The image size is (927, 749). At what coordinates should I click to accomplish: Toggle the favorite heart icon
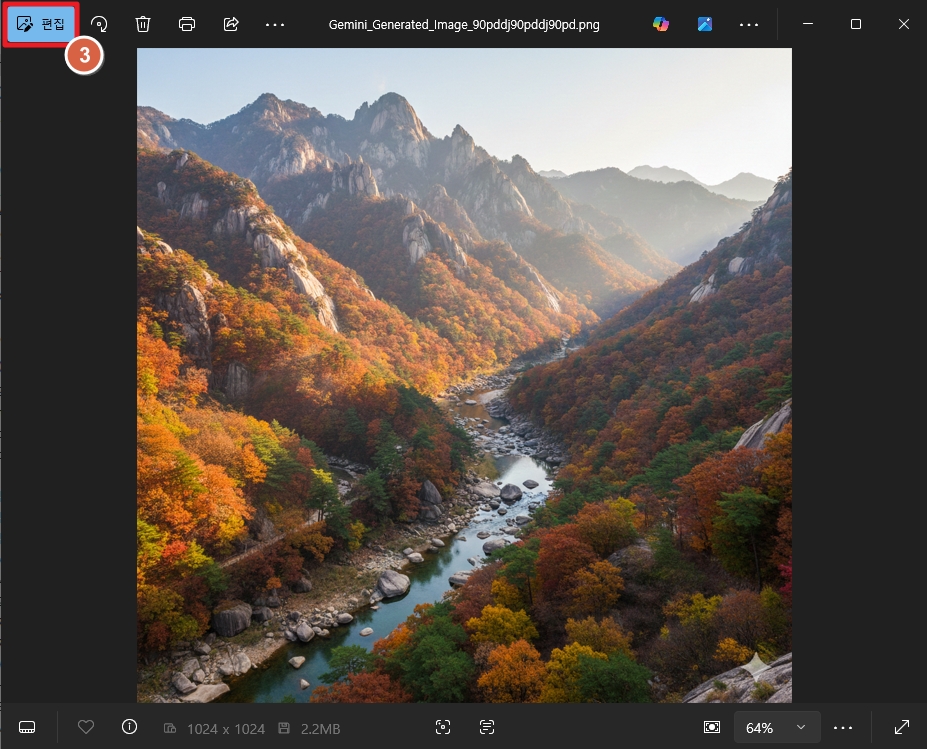86,728
